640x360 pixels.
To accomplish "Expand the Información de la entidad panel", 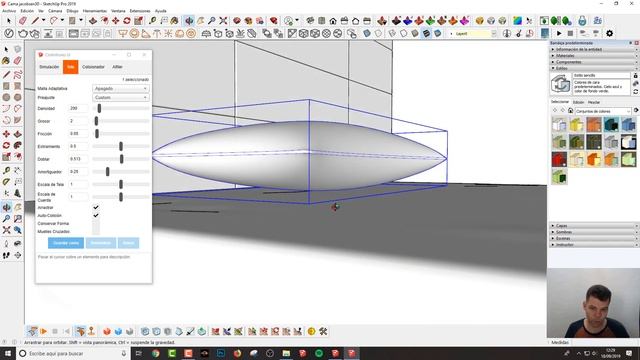I will point(593,49).
